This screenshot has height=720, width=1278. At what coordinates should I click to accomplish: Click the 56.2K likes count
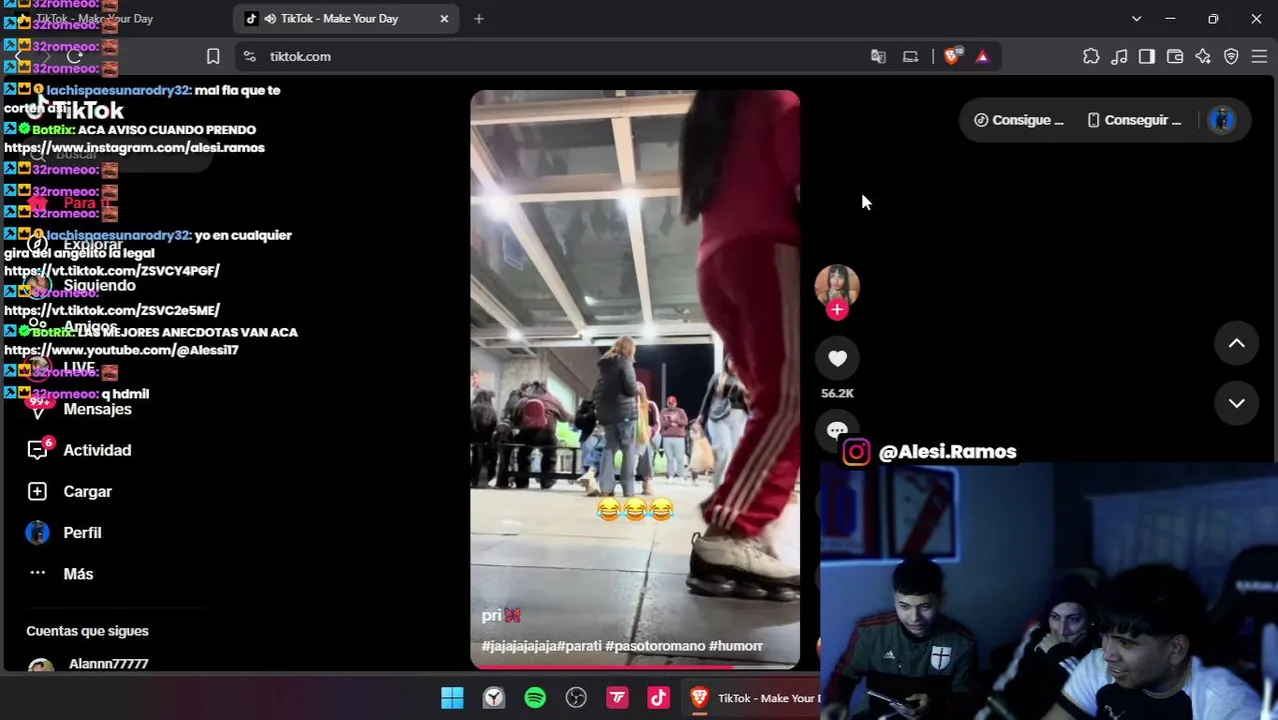(837, 394)
